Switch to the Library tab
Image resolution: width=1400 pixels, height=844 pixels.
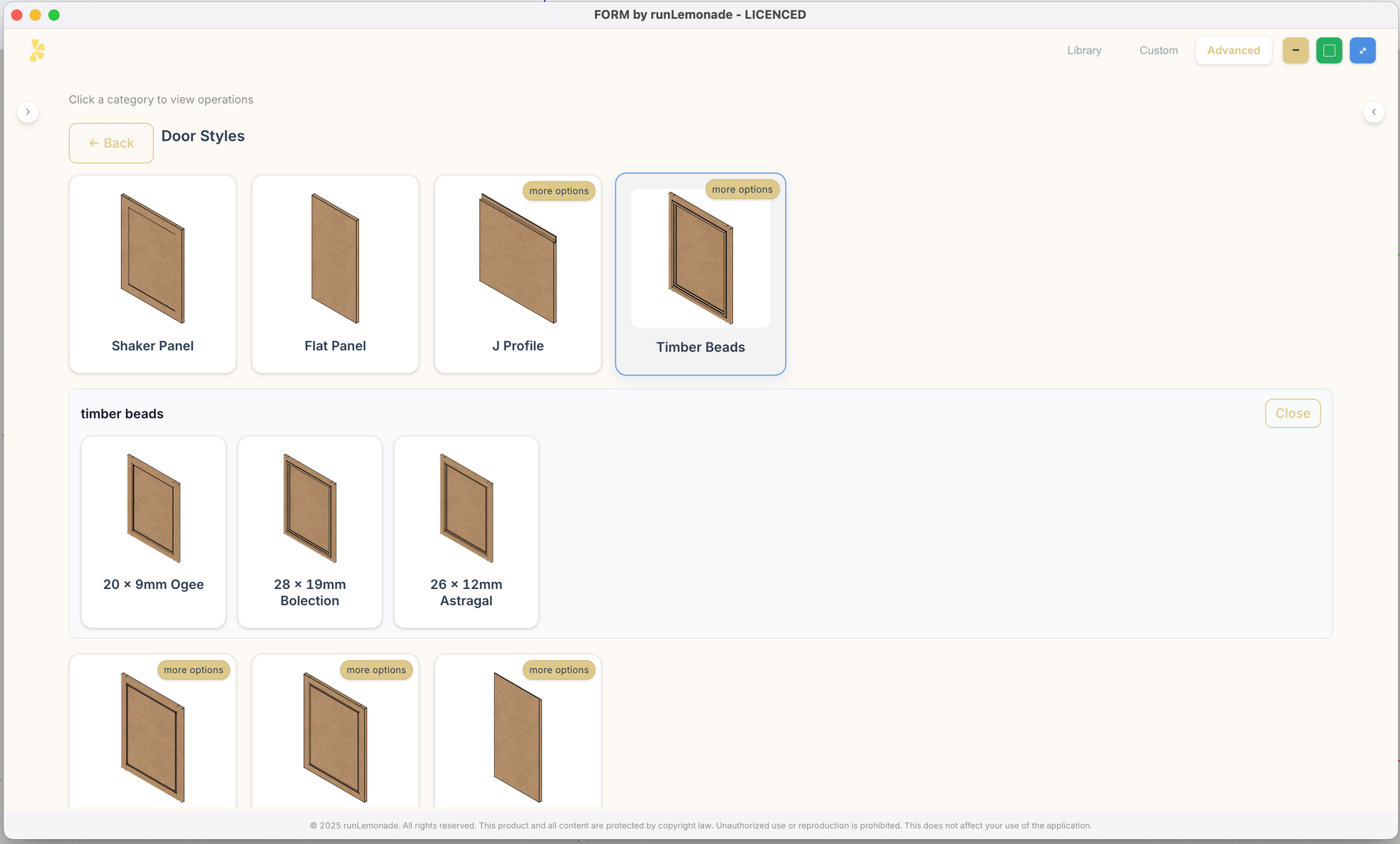click(x=1084, y=50)
